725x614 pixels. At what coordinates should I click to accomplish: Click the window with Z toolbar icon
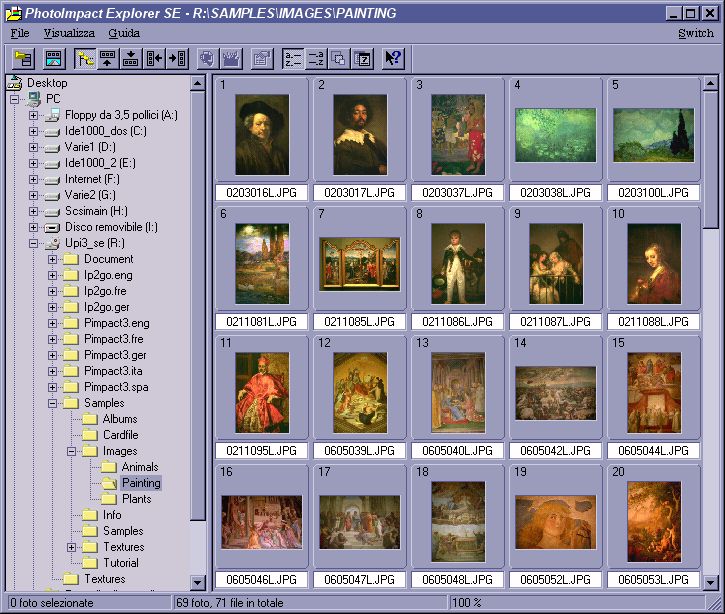[362, 58]
